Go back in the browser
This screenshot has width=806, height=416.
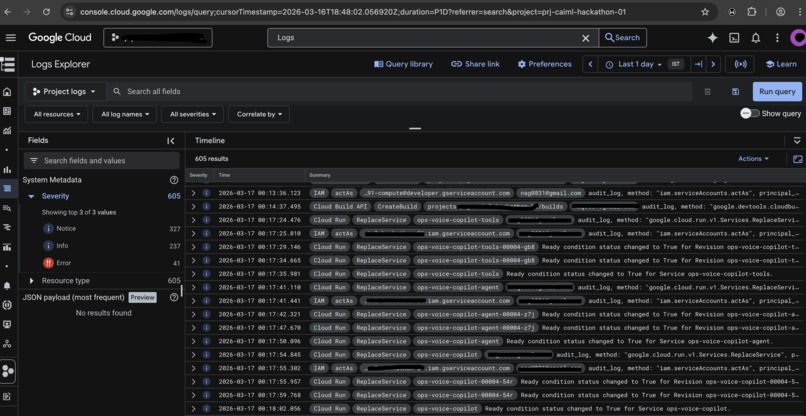tap(8, 12)
